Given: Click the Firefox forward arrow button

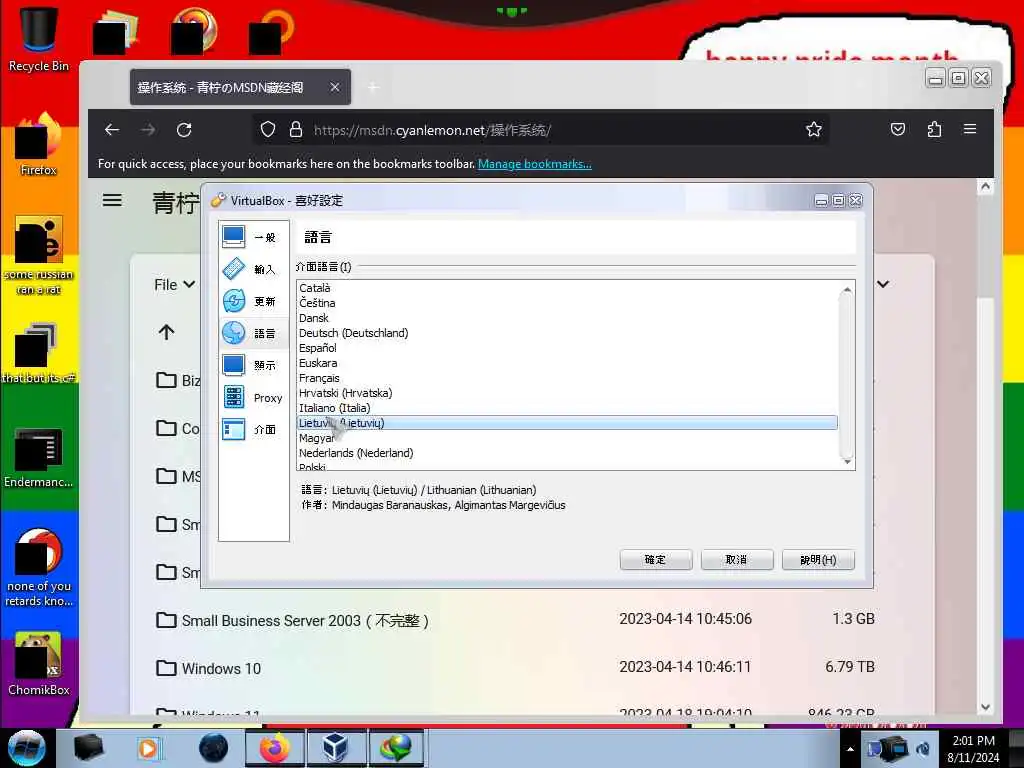Looking at the screenshot, I should (148, 129).
